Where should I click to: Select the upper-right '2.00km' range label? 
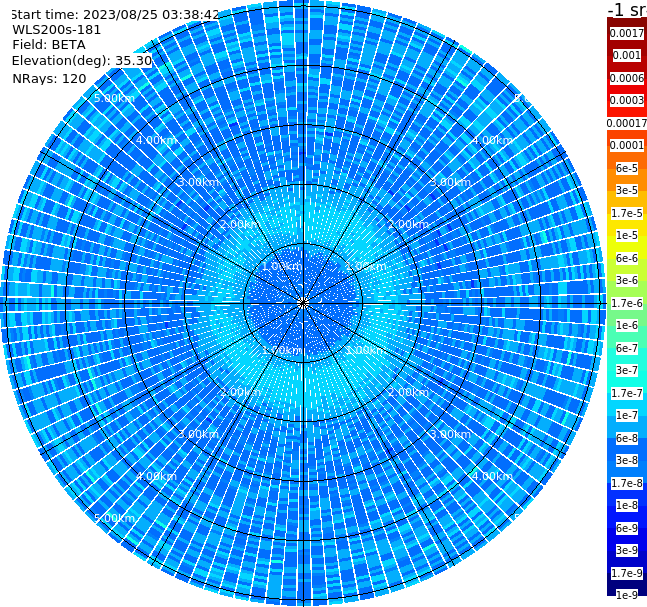coord(409,224)
